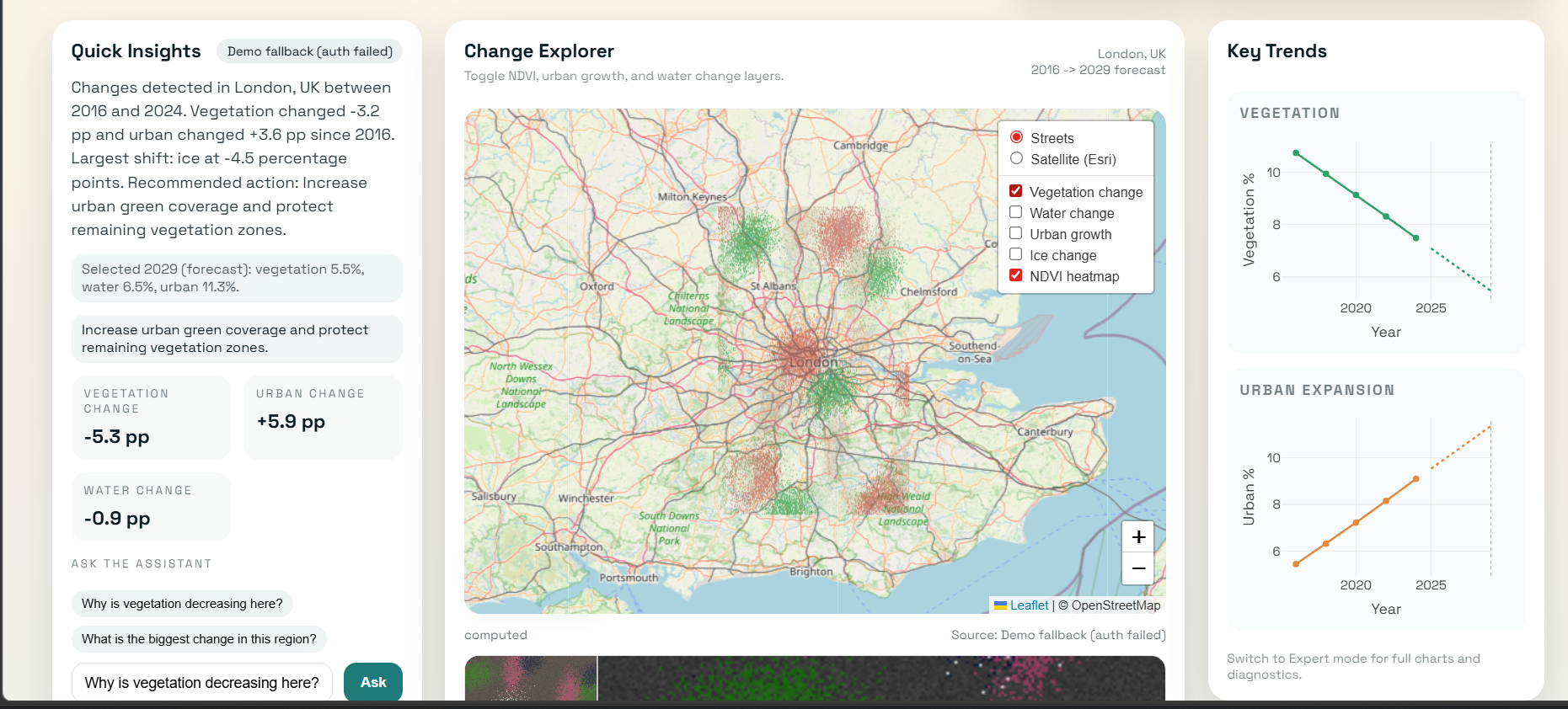Select the Urban Change +5.9 pp card
1568x709 pixels.
[323, 418]
